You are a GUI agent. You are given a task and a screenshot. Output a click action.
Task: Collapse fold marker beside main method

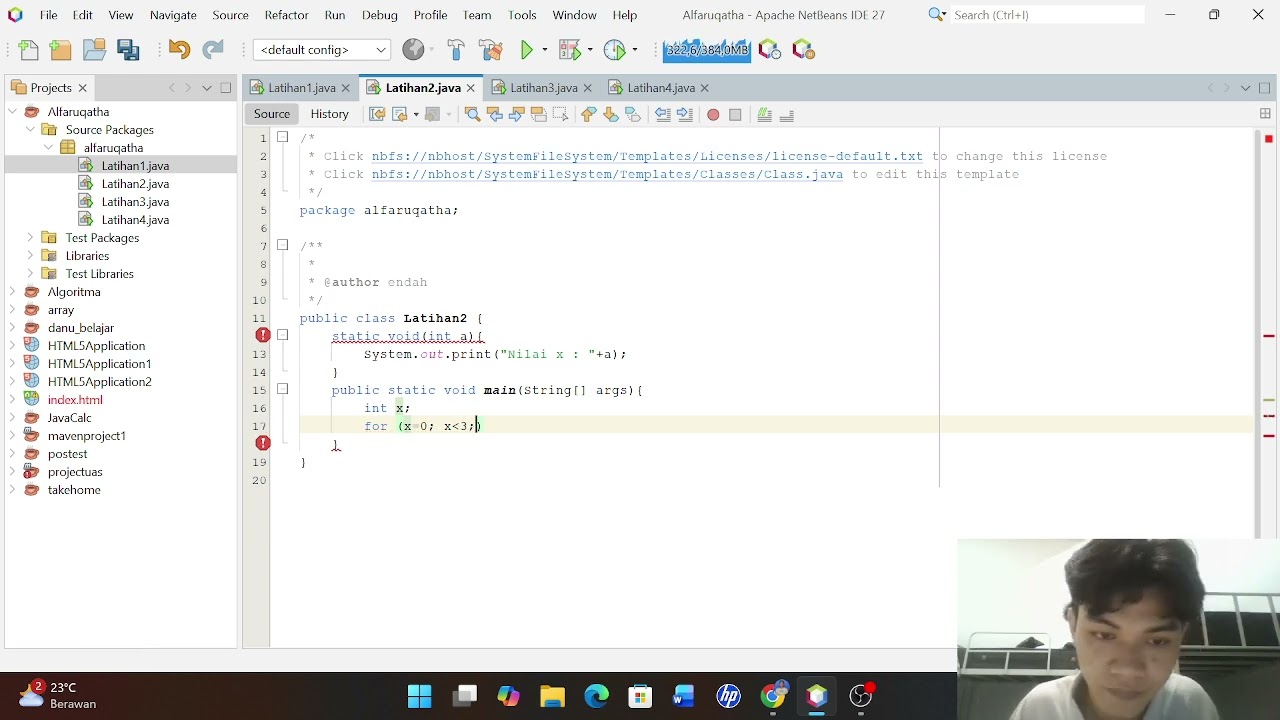point(283,390)
